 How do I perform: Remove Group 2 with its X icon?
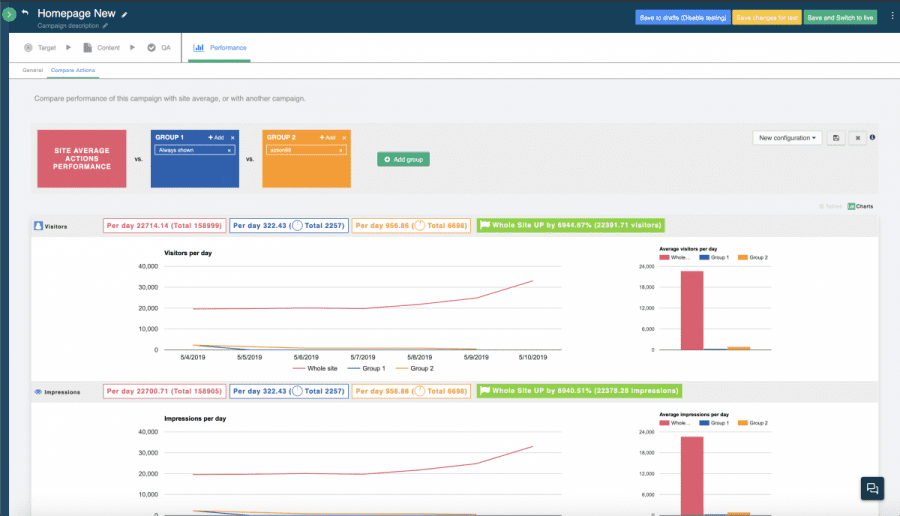point(344,137)
